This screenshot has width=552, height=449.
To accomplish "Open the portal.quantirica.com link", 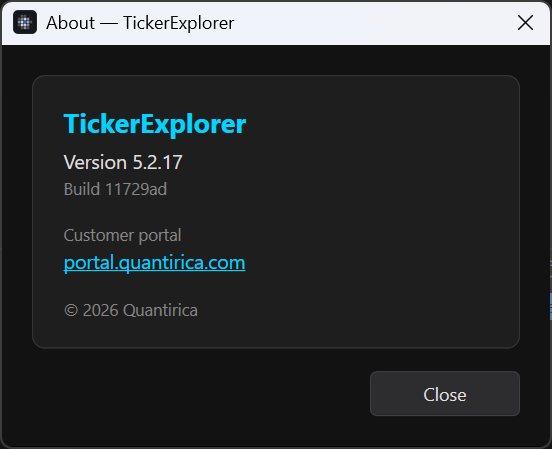I will [154, 263].
